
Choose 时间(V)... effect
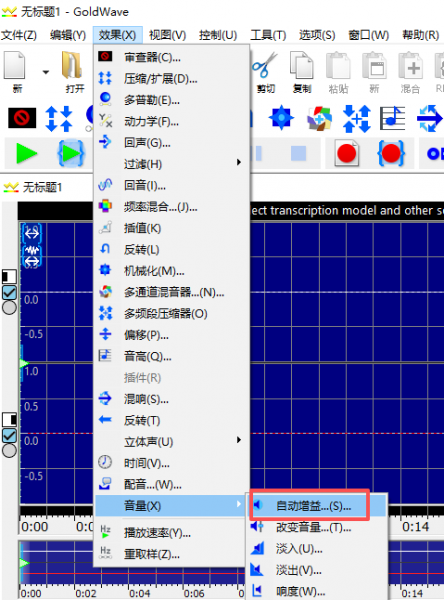(171, 463)
